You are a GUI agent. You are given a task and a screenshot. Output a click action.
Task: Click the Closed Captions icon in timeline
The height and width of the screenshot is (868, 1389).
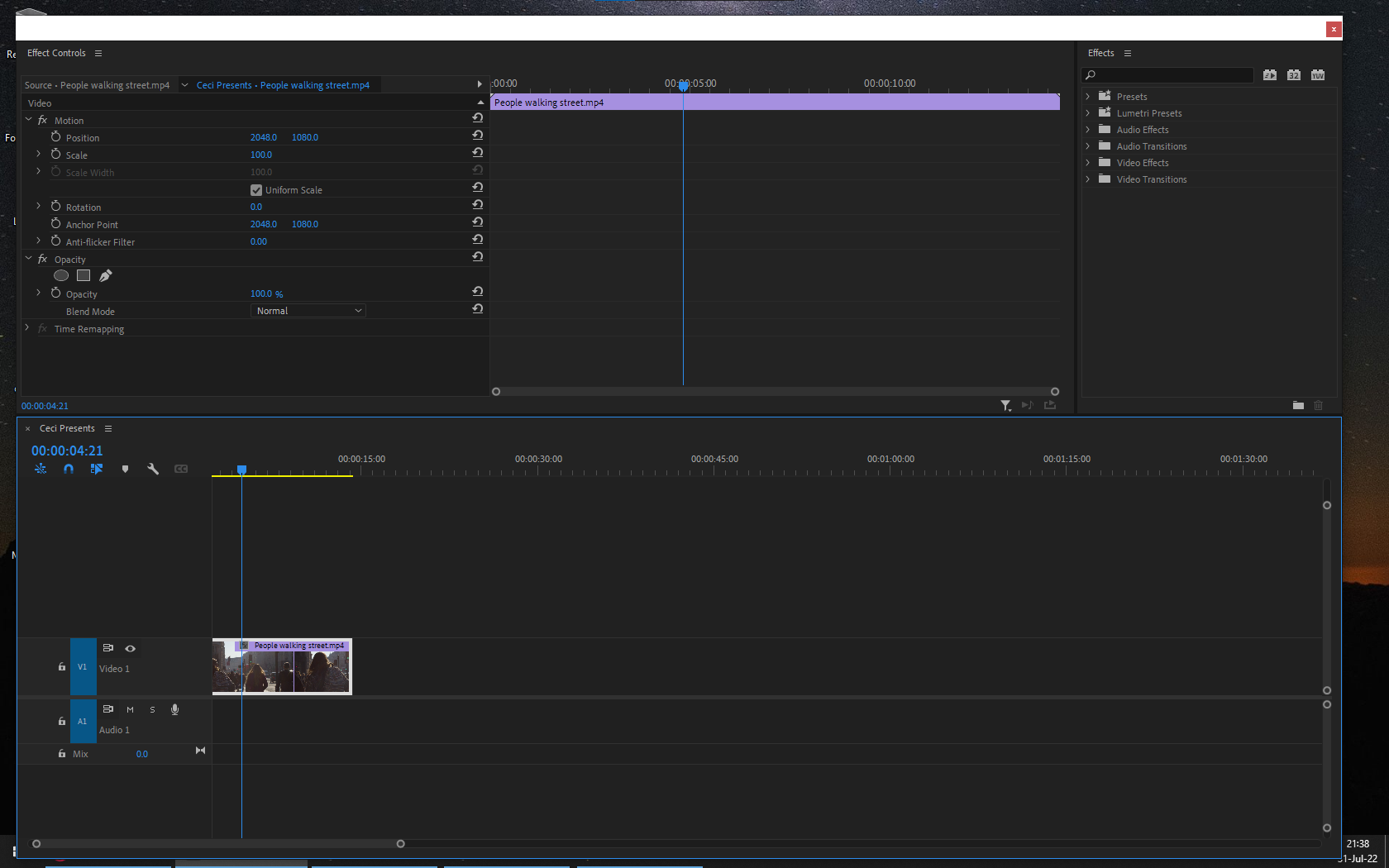(x=181, y=468)
